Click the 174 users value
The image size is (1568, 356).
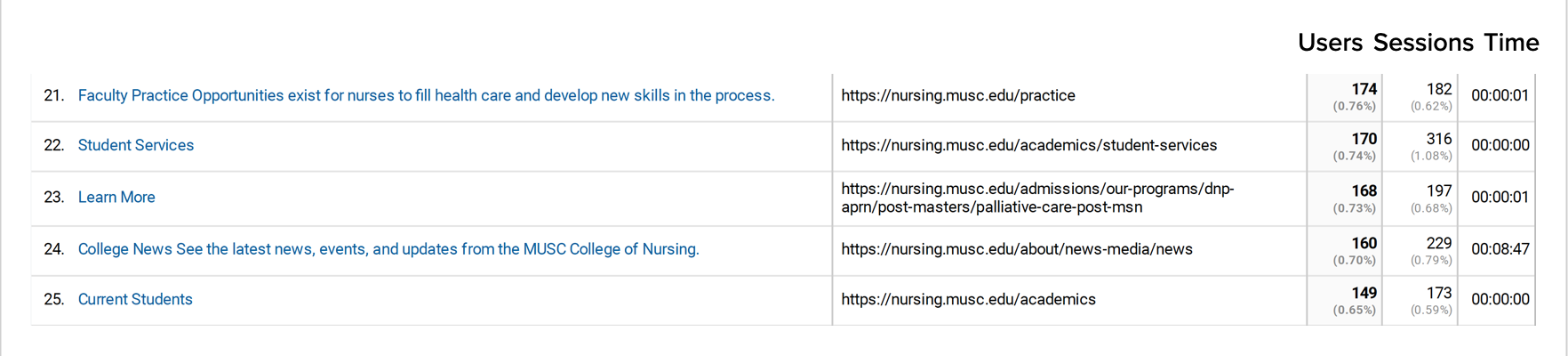1364,89
